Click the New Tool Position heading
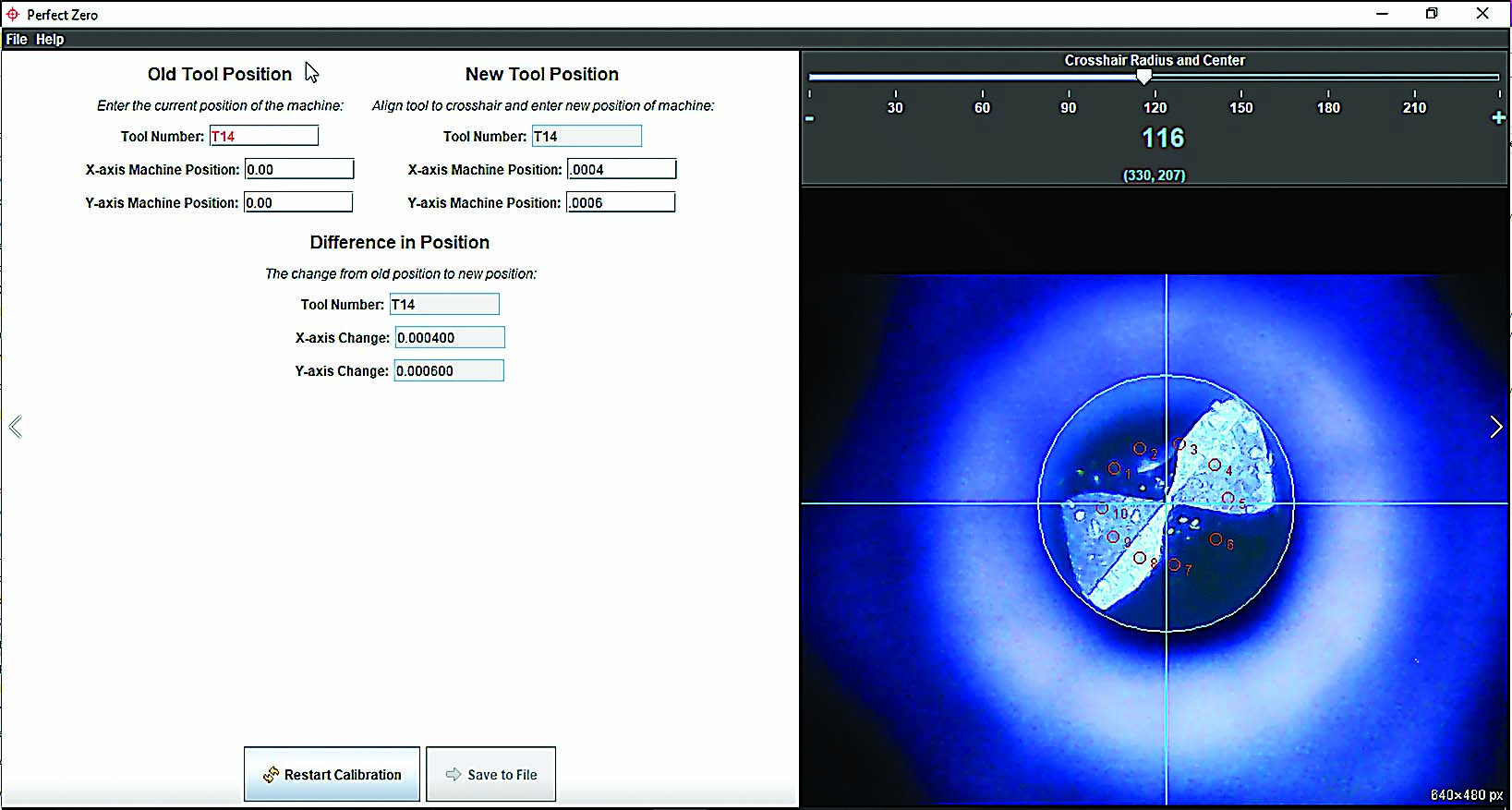 [x=542, y=74]
